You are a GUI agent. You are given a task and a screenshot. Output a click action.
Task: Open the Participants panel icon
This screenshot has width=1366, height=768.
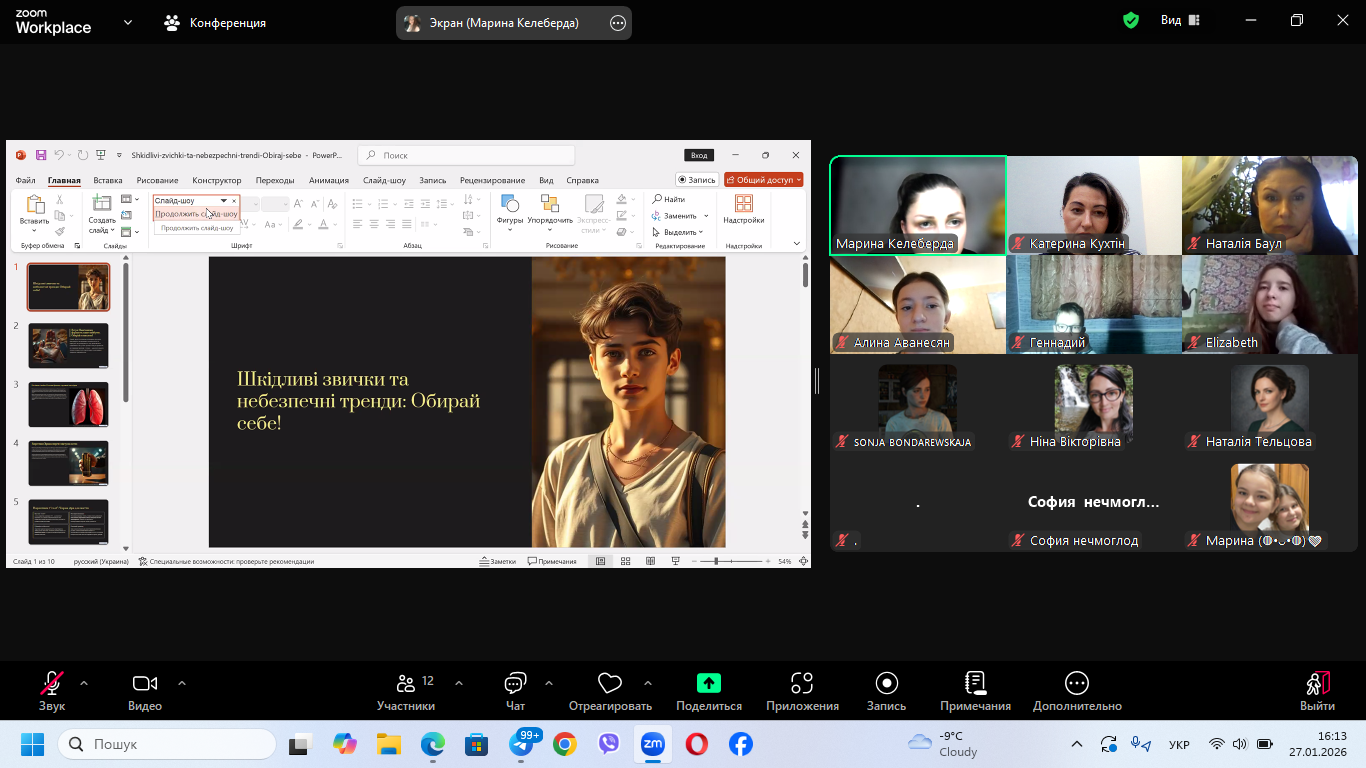[x=406, y=684]
